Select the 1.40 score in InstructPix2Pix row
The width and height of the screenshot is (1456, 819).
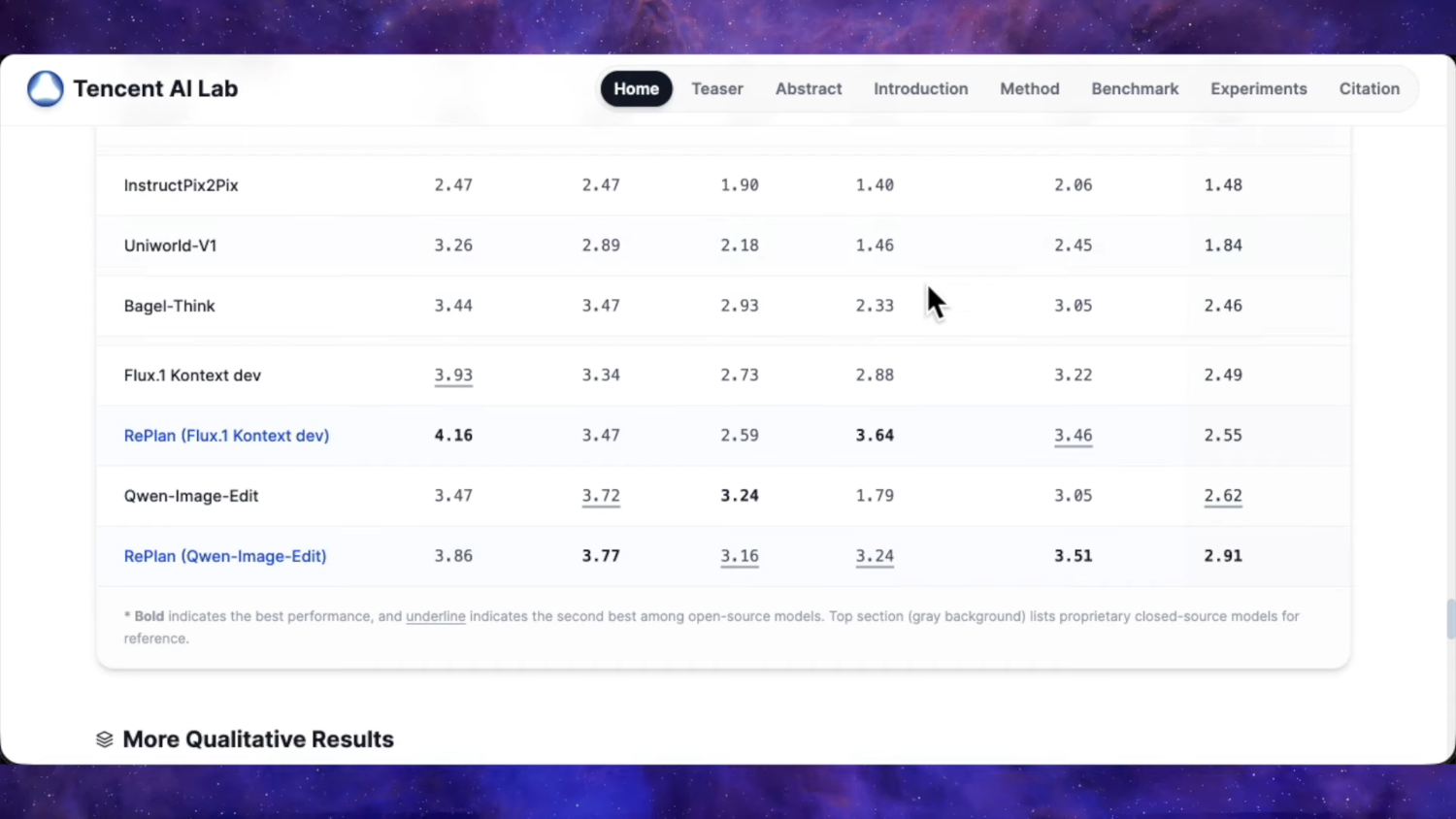(x=875, y=185)
